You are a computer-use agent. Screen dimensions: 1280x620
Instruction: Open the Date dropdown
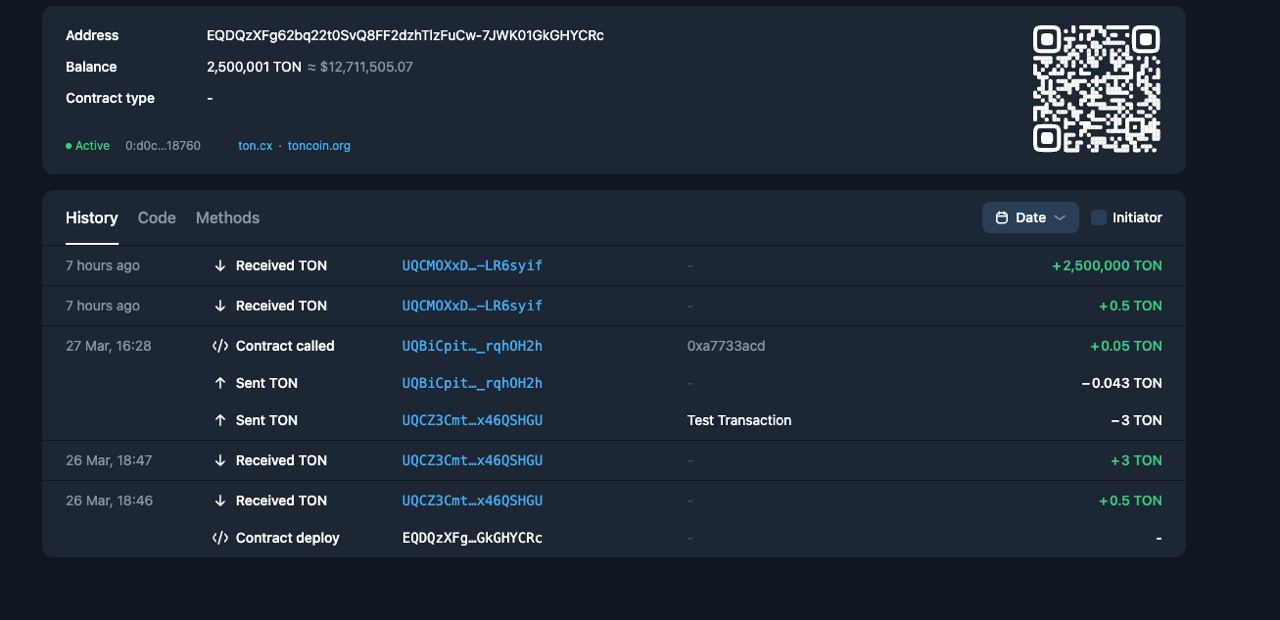point(1029,218)
